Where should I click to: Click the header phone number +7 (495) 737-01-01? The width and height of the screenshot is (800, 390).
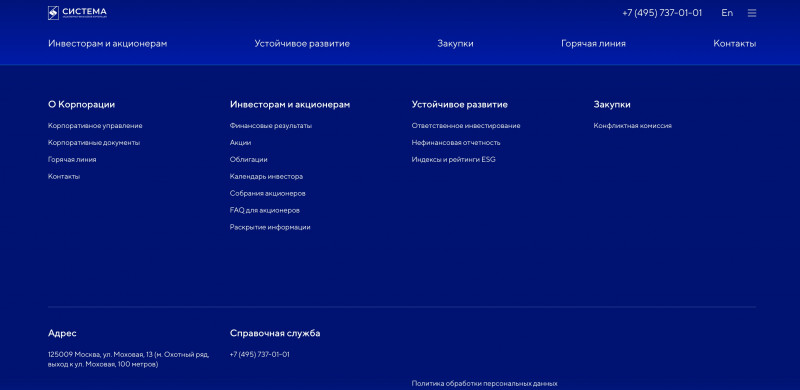tap(662, 13)
